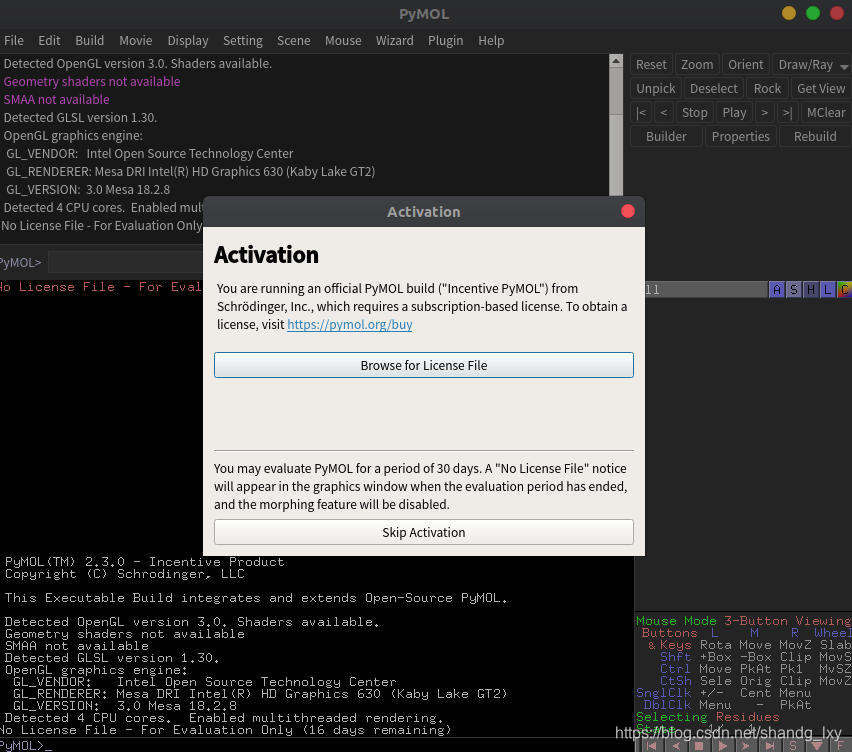The height and width of the screenshot is (752, 852).
Task: Click Skip Activation button
Action: tap(424, 532)
